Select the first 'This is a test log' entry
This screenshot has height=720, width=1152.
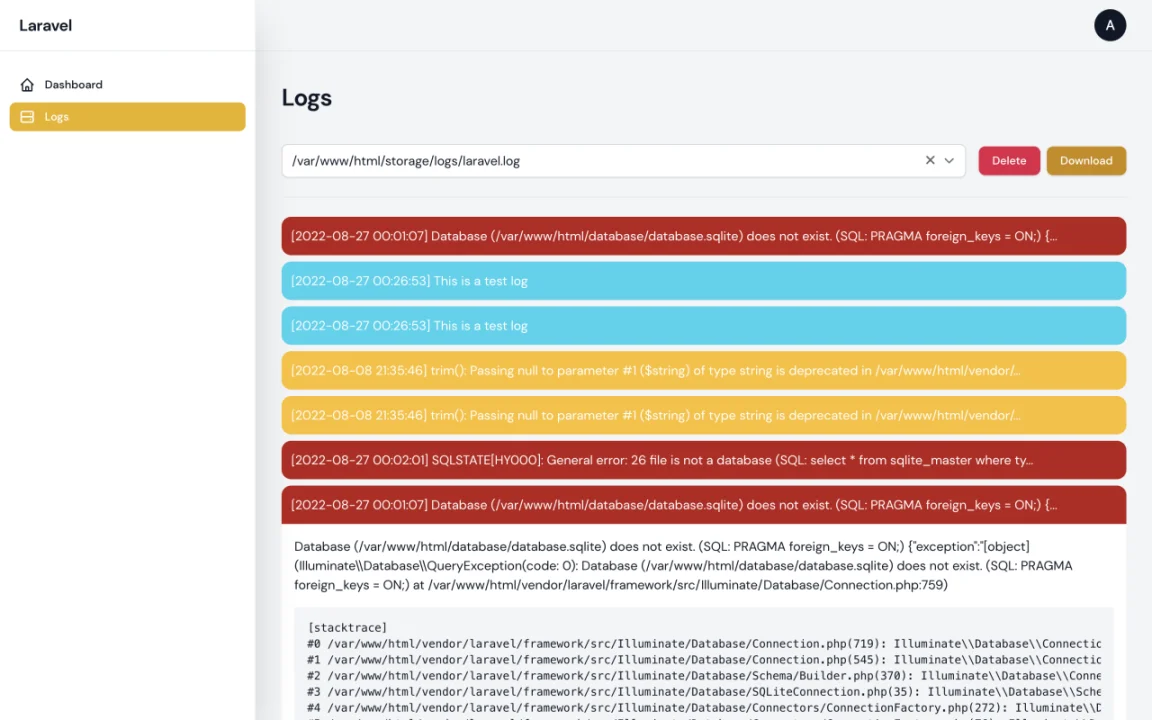(704, 281)
